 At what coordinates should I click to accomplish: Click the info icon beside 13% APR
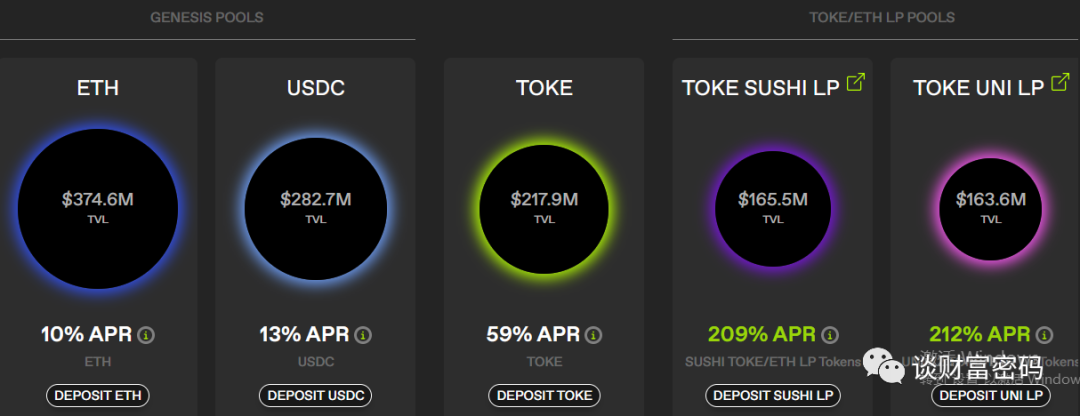(x=363, y=335)
